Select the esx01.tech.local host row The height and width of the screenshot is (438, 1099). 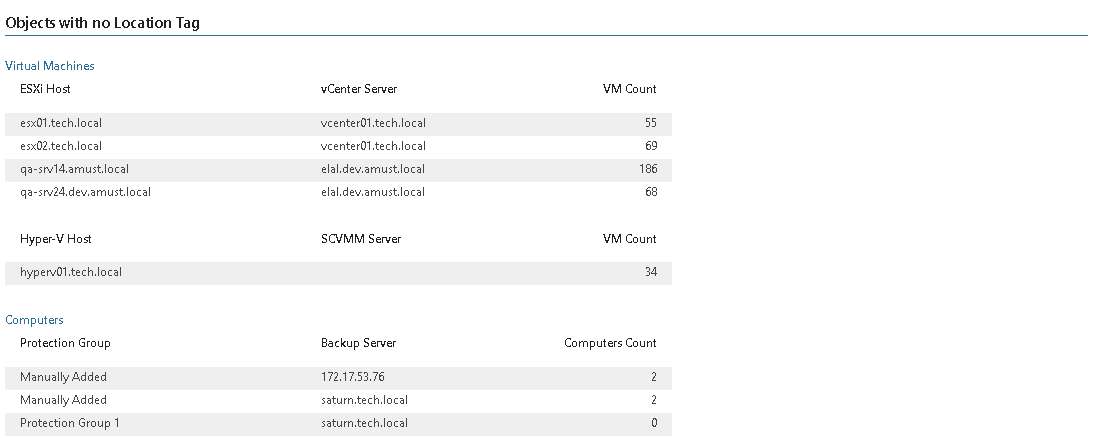pyautogui.click(x=338, y=123)
